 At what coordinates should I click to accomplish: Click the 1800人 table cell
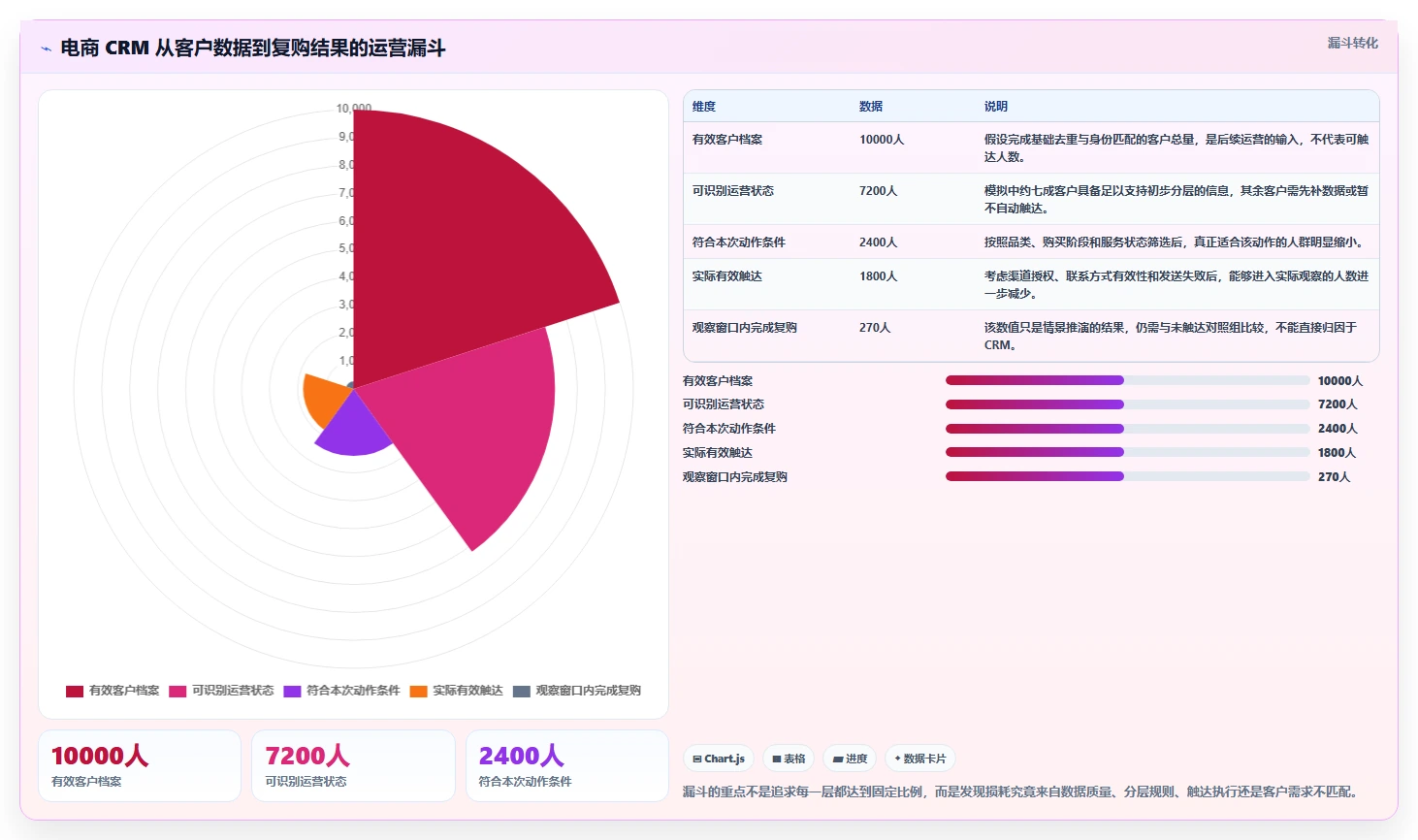[879, 276]
